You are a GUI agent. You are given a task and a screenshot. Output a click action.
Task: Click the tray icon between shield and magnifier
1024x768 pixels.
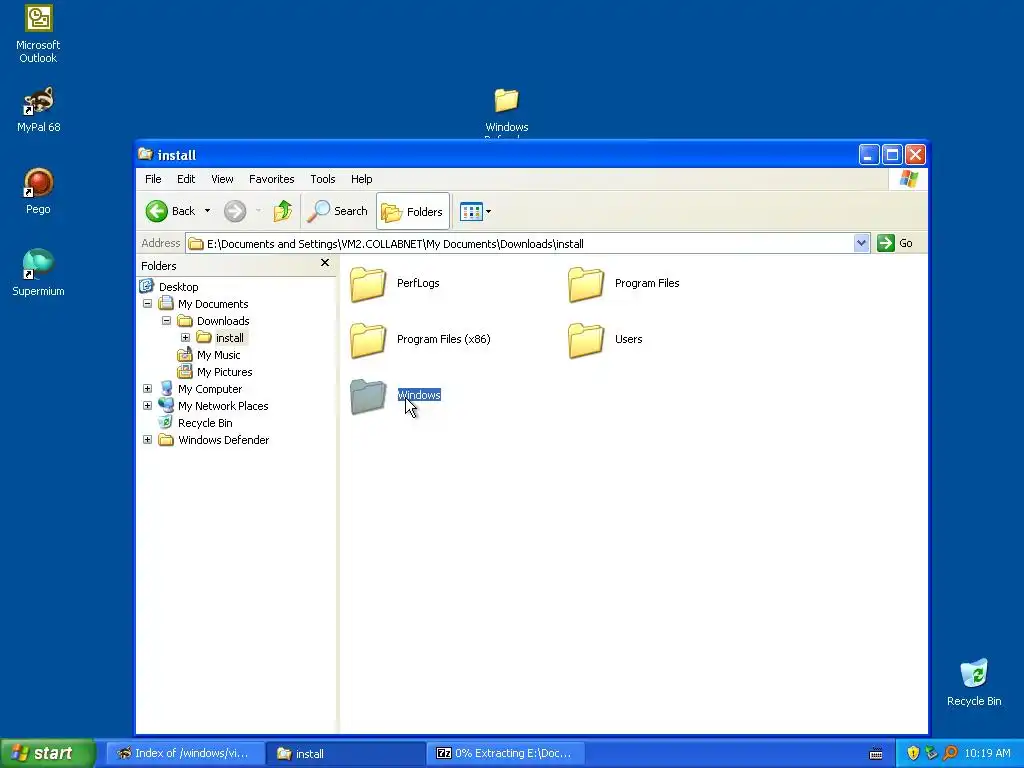(932, 753)
